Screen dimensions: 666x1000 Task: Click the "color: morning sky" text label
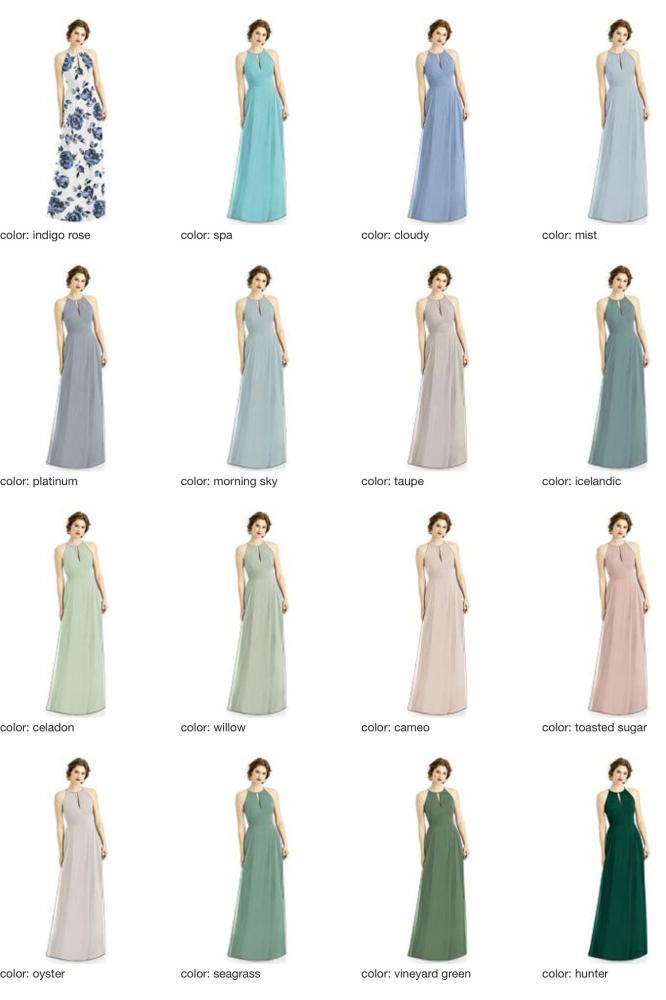tap(229, 481)
